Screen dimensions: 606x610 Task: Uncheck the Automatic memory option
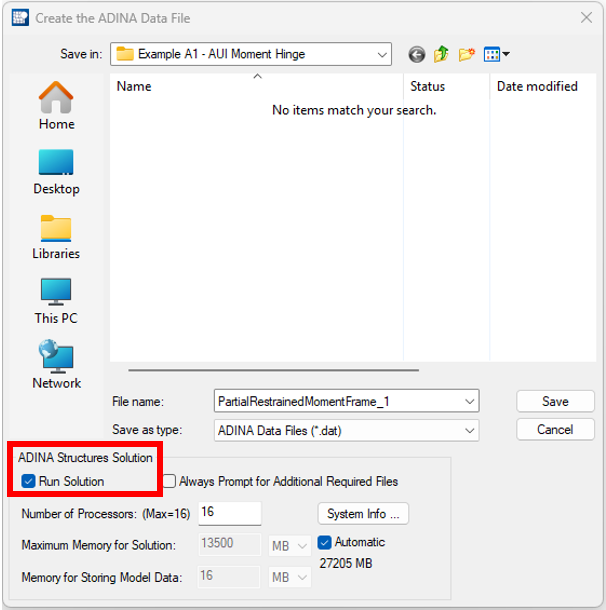324,542
